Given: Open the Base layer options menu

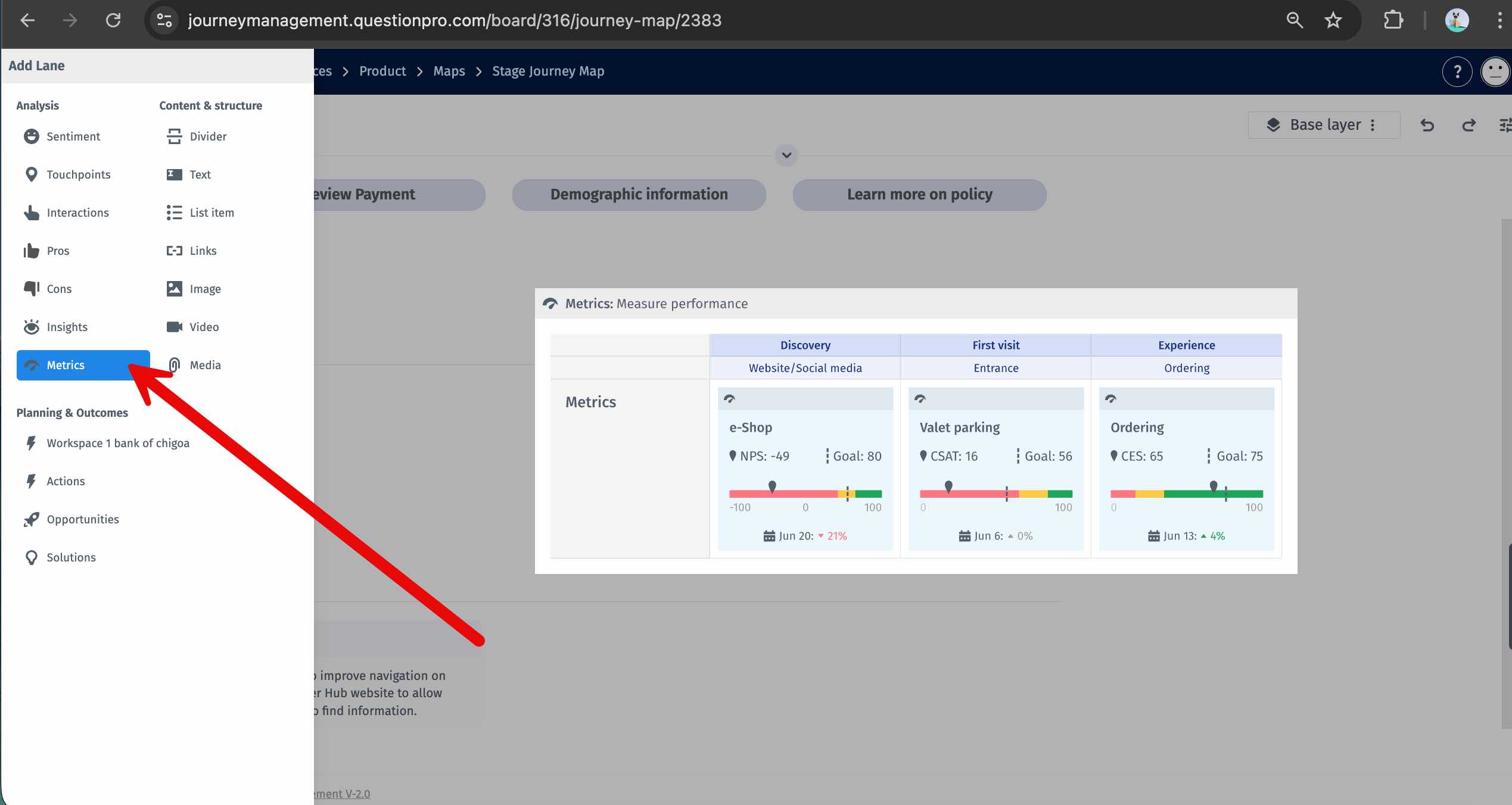Looking at the screenshot, I should pos(1373,125).
